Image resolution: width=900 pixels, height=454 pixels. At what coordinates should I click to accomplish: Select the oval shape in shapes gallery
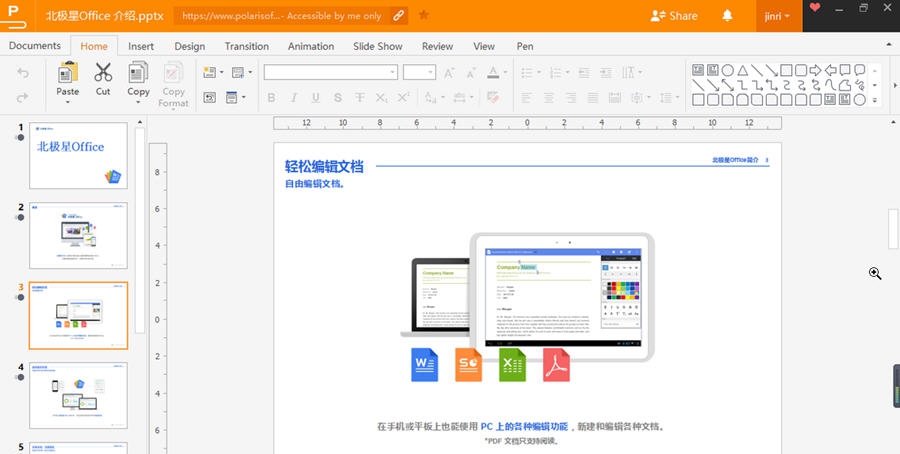point(728,70)
